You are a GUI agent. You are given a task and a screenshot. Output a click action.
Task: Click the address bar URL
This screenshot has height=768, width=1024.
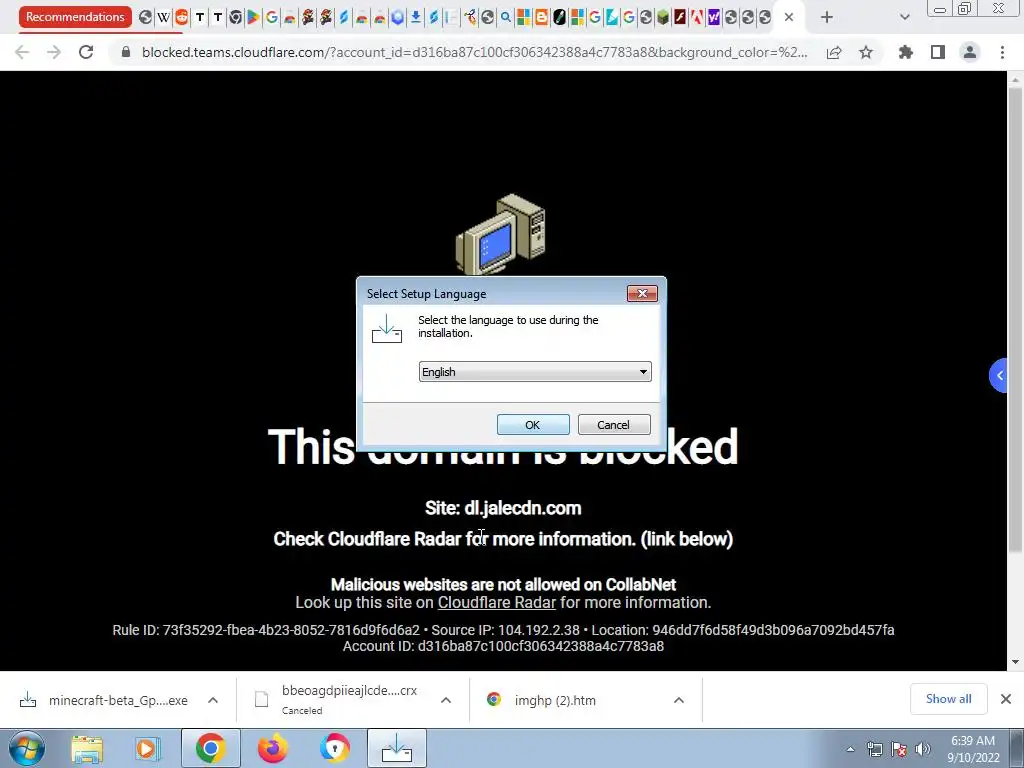click(x=474, y=52)
